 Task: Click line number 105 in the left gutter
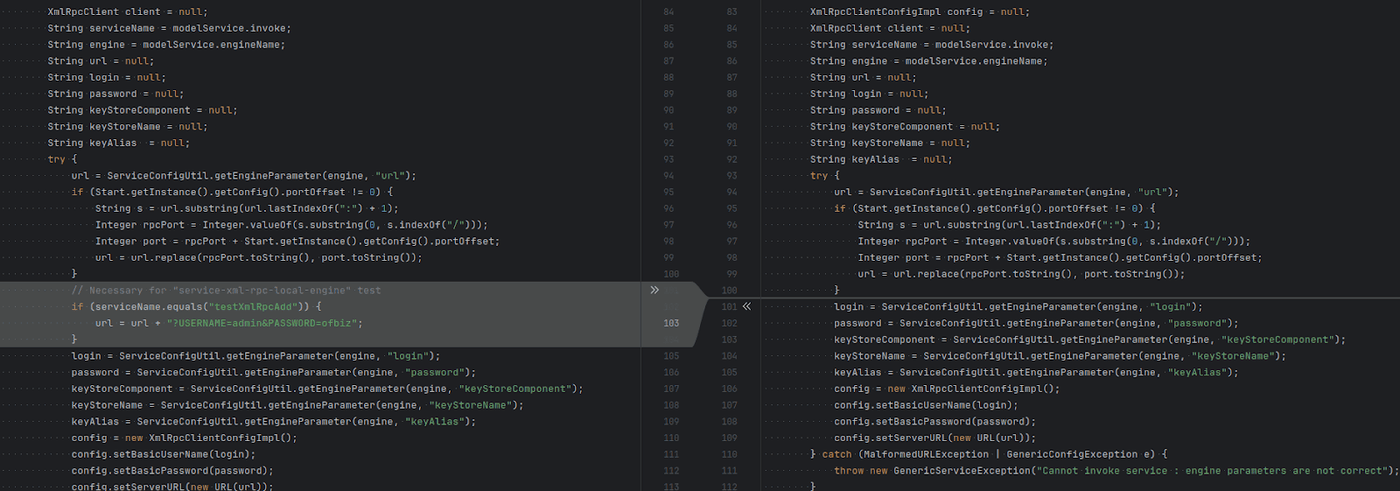[671, 356]
